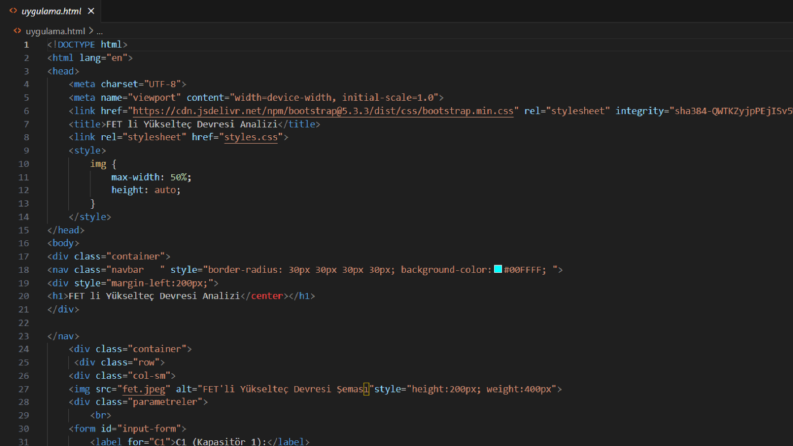Click the closing style tag
The height and width of the screenshot is (446, 793).
90,217
